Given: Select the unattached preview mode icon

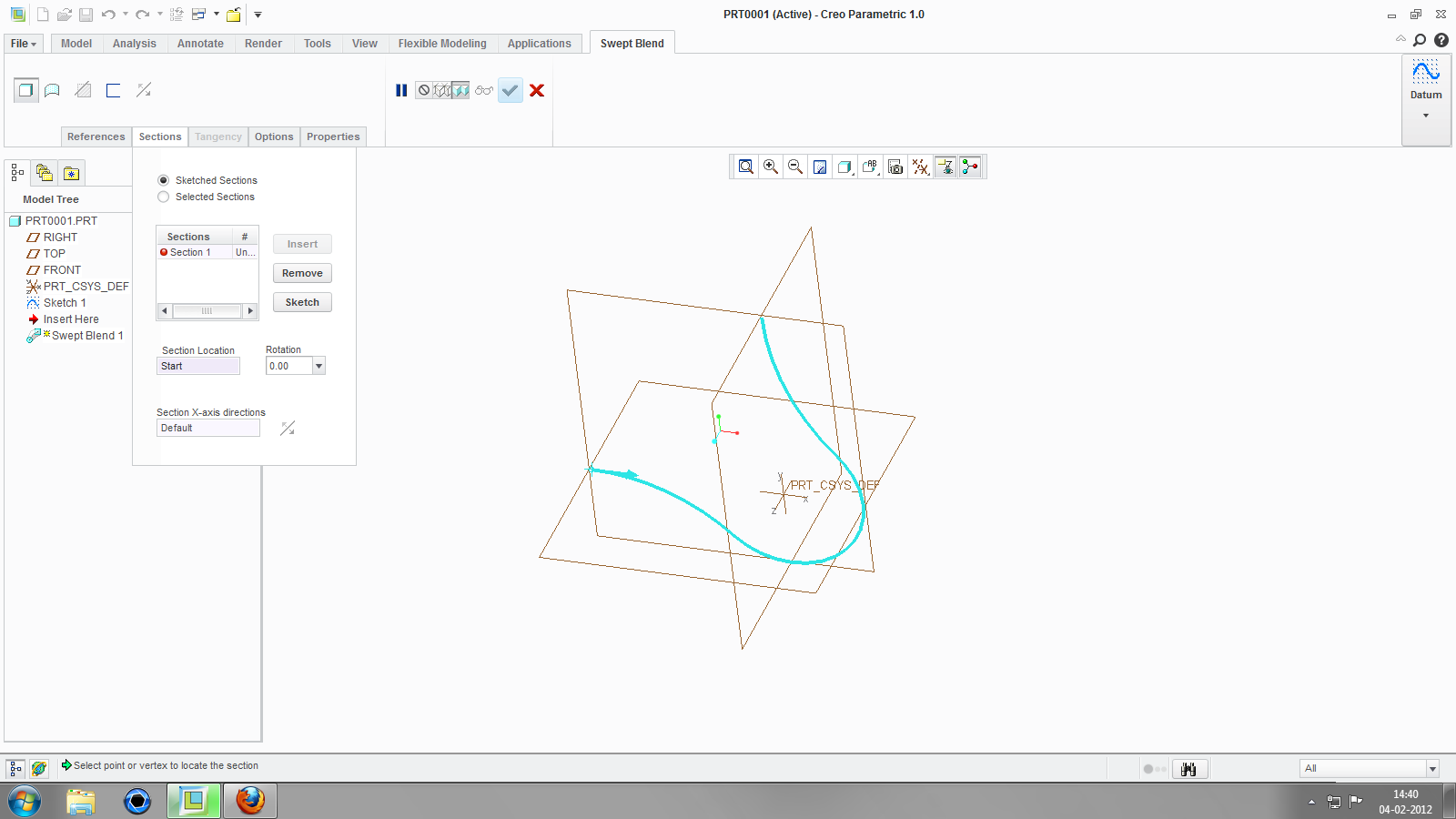Looking at the screenshot, I should click(x=442, y=90).
